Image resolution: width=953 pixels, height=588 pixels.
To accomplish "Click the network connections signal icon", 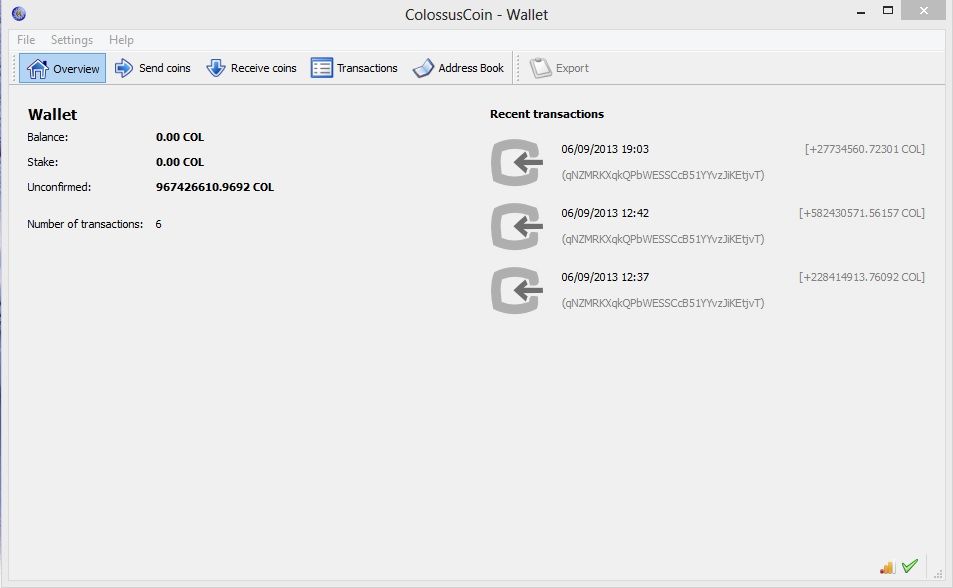I will tap(887, 567).
